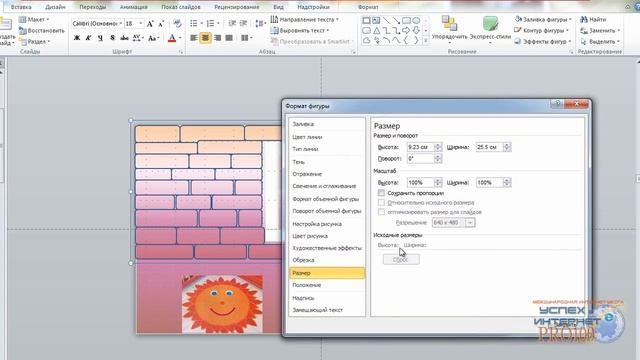The image size is (640, 360).
Task: Select the cloud shape in gallery
Action: (367, 40)
